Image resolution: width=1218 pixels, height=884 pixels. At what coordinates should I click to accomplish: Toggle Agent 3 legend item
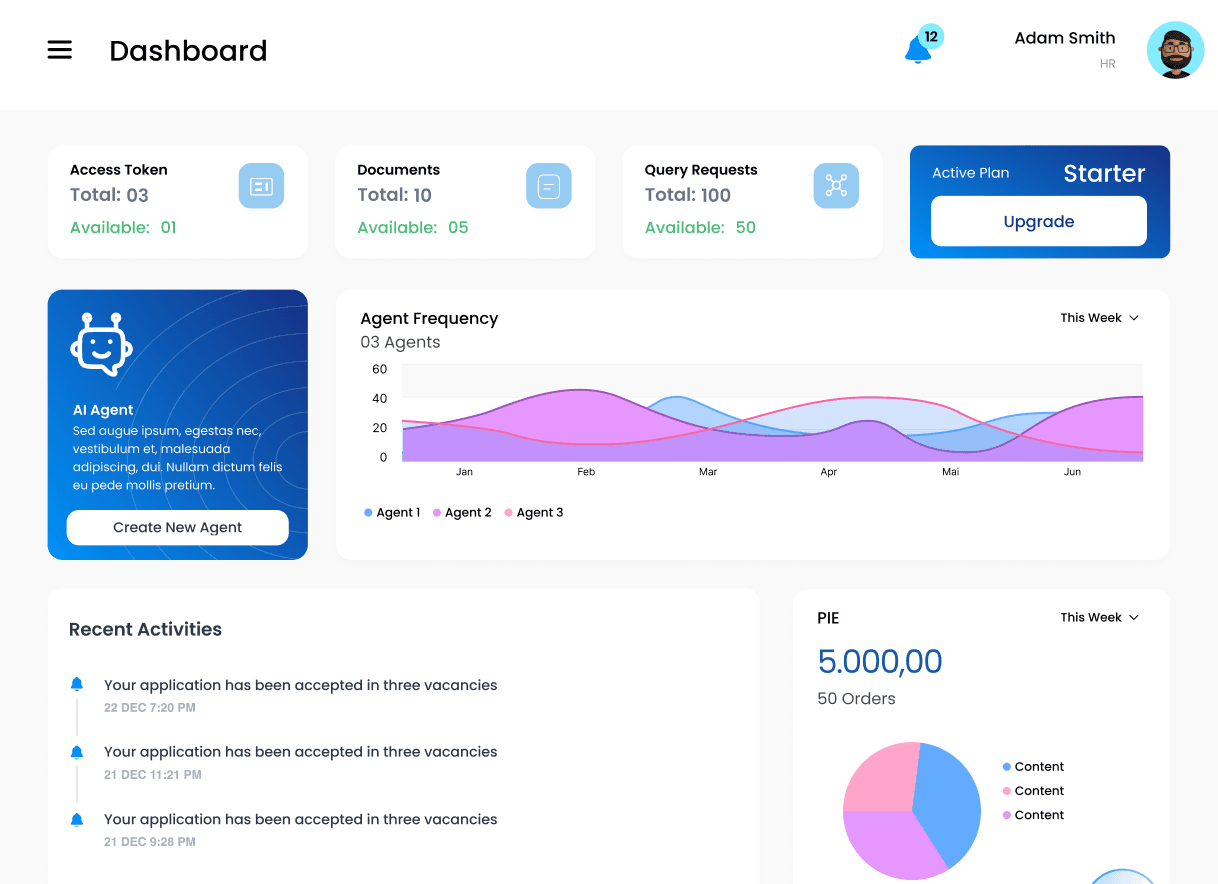[x=534, y=512]
